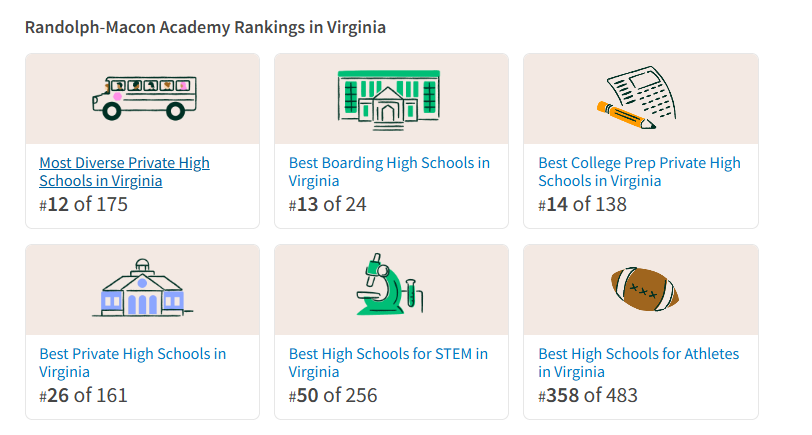The height and width of the screenshot is (435, 812).
Task: Open Most Diverse Private High Schools link
Action: [124, 172]
